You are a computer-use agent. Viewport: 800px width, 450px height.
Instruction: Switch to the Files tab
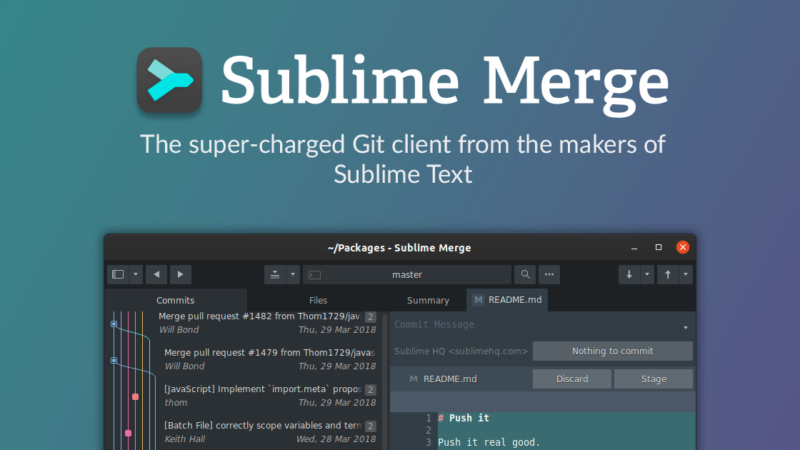tap(317, 300)
